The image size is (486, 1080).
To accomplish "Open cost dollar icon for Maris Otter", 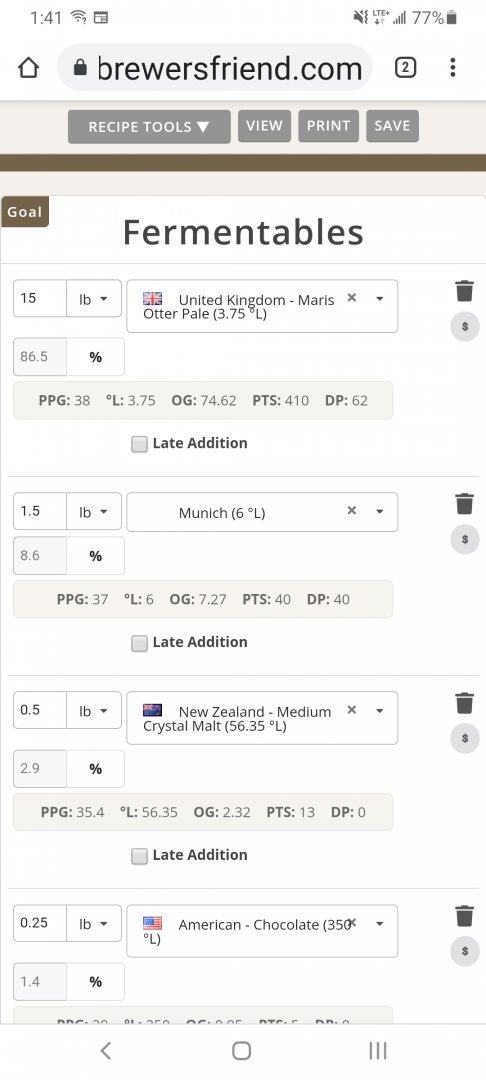I will [465, 326].
